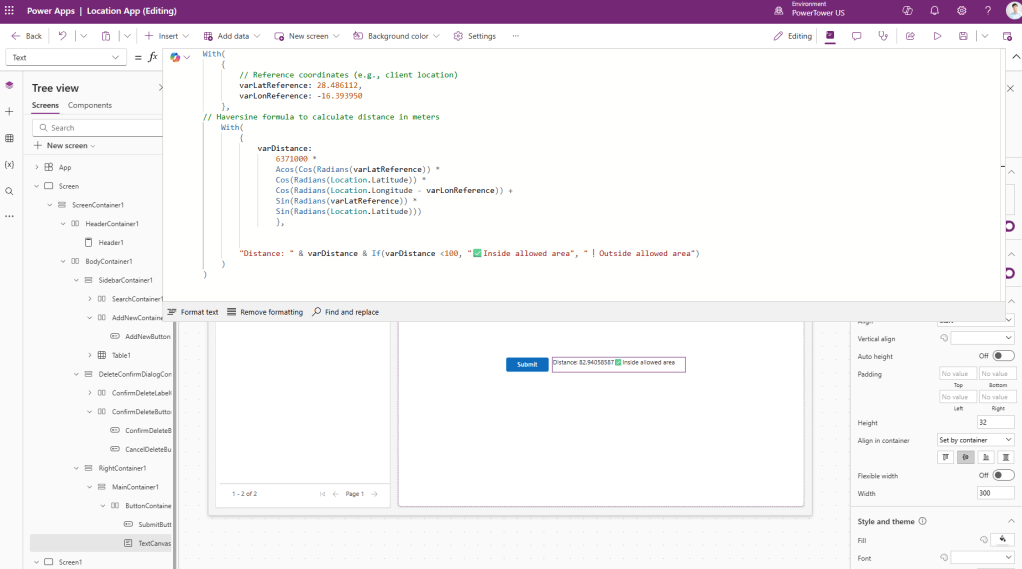This screenshot has height=569, width=1022.
Task: Open the Data pane in left rail
Action: [x=9, y=138]
